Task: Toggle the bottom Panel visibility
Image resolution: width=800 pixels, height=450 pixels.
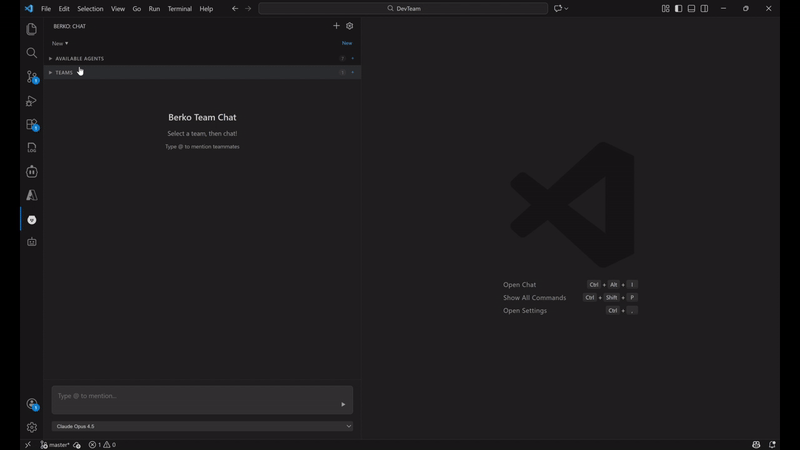Action: (x=691, y=8)
